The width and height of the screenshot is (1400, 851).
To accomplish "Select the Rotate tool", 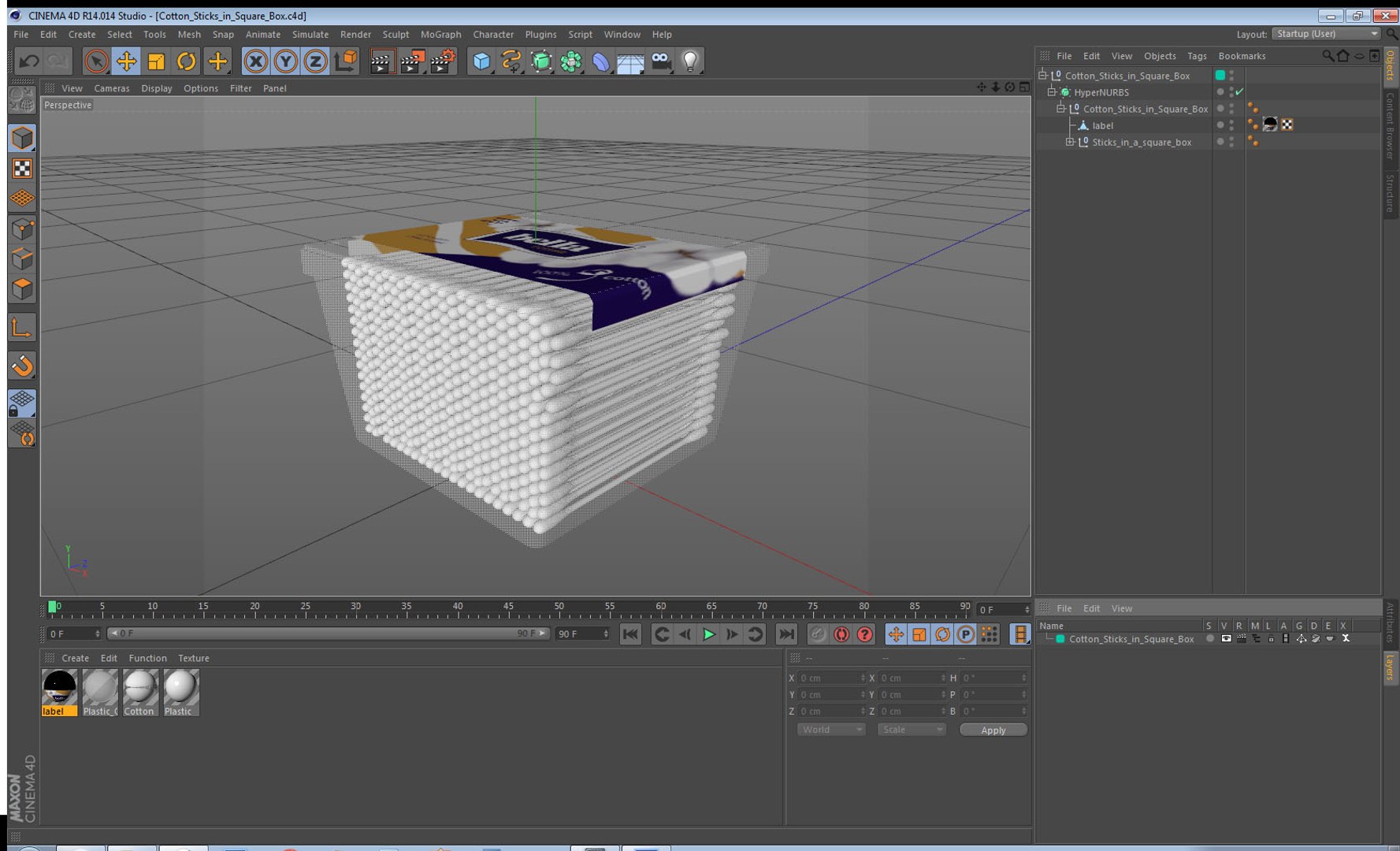I will [x=187, y=61].
